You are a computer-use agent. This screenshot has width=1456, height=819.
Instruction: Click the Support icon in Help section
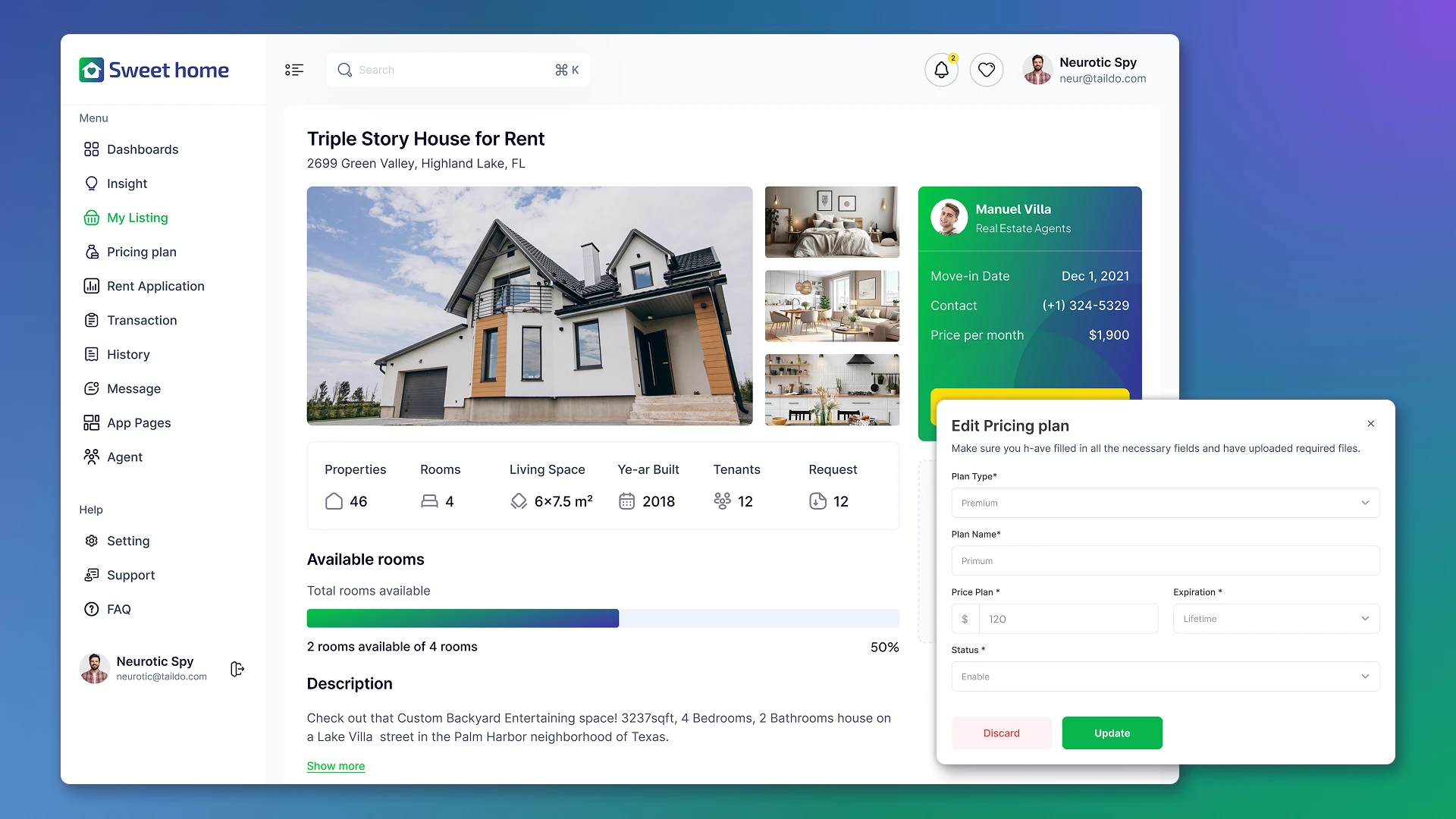[x=91, y=575]
